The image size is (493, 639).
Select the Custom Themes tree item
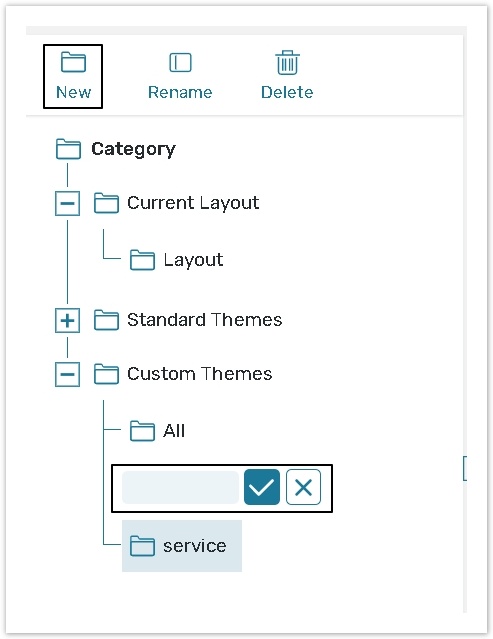(200, 374)
